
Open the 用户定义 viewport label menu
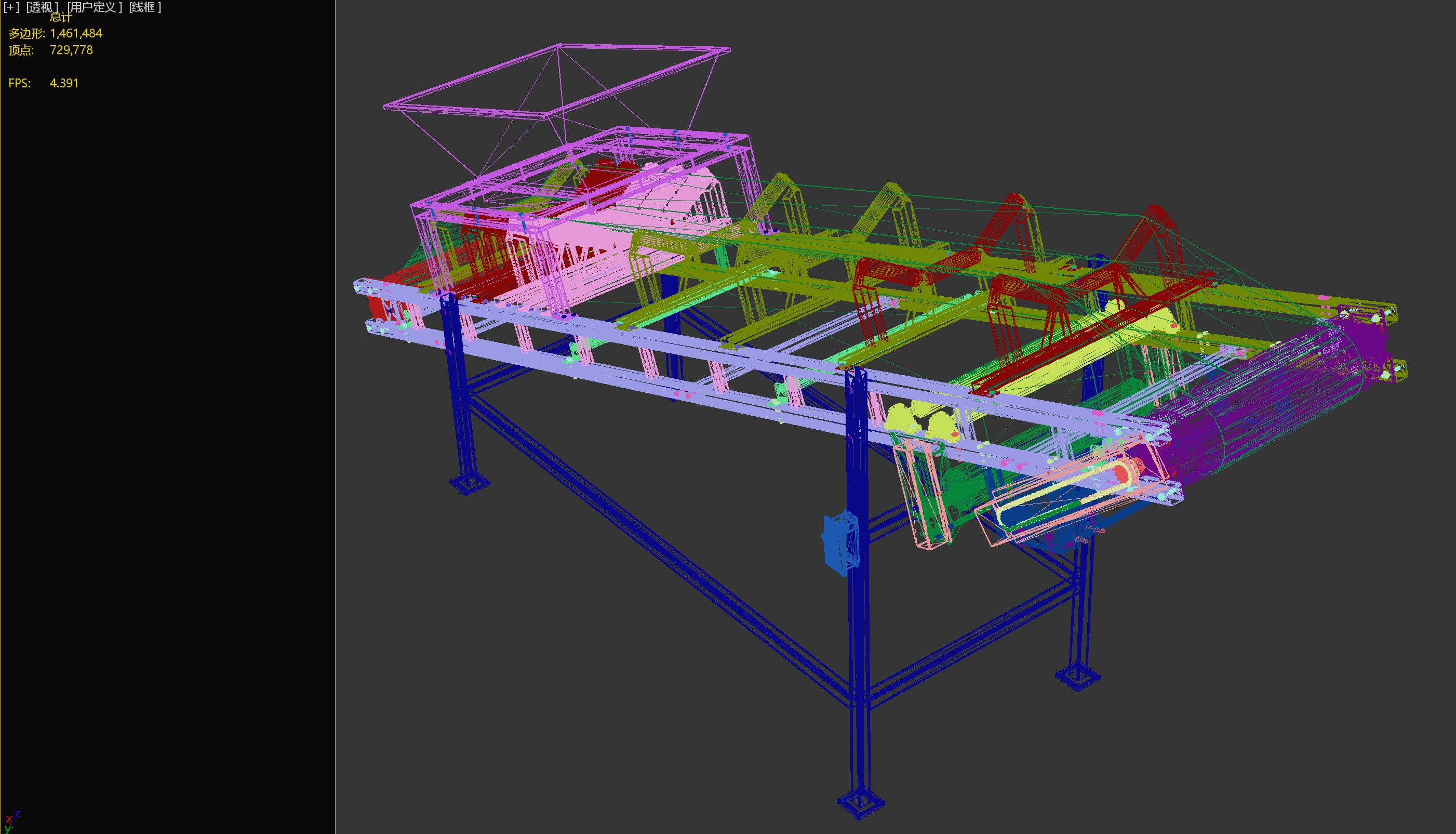tap(95, 7)
